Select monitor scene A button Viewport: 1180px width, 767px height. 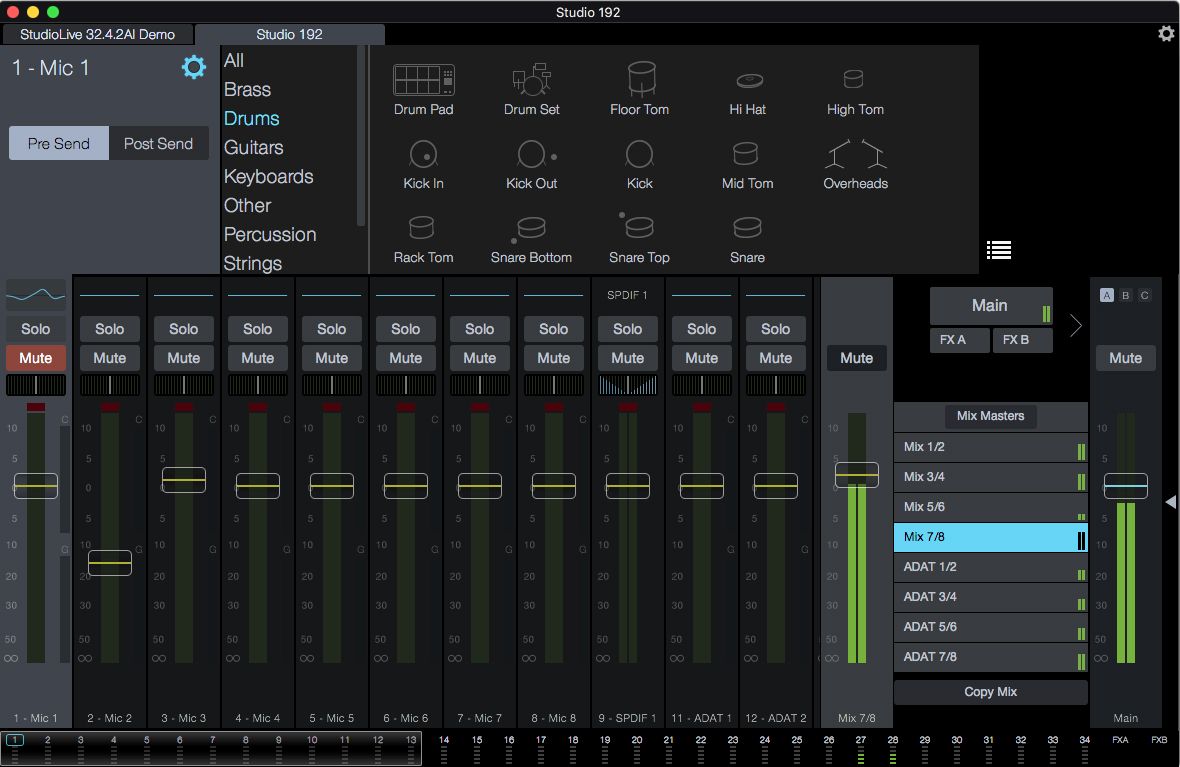click(1106, 295)
